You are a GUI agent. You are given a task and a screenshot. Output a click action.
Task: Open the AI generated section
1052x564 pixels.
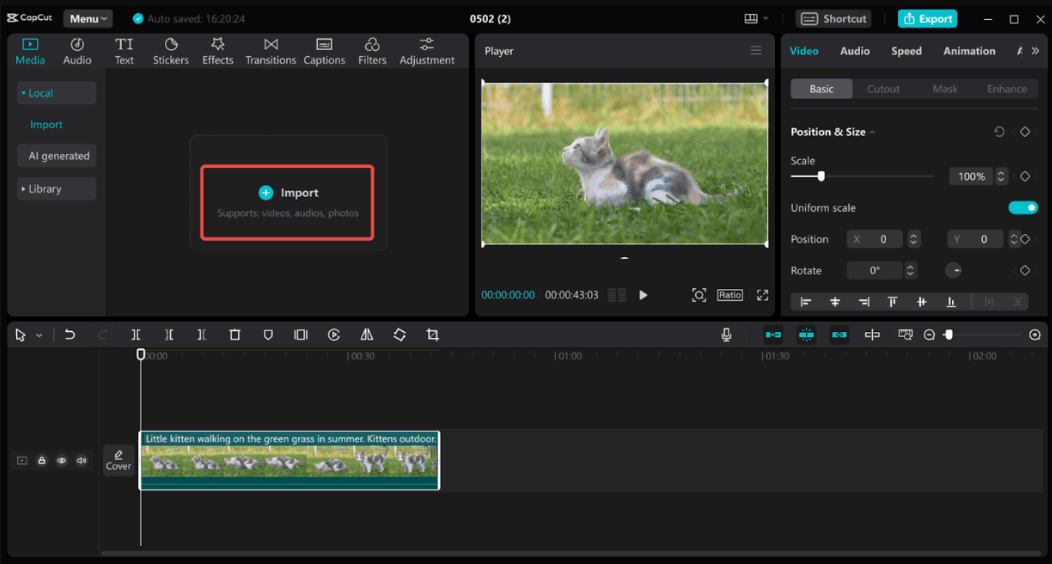[x=57, y=156]
